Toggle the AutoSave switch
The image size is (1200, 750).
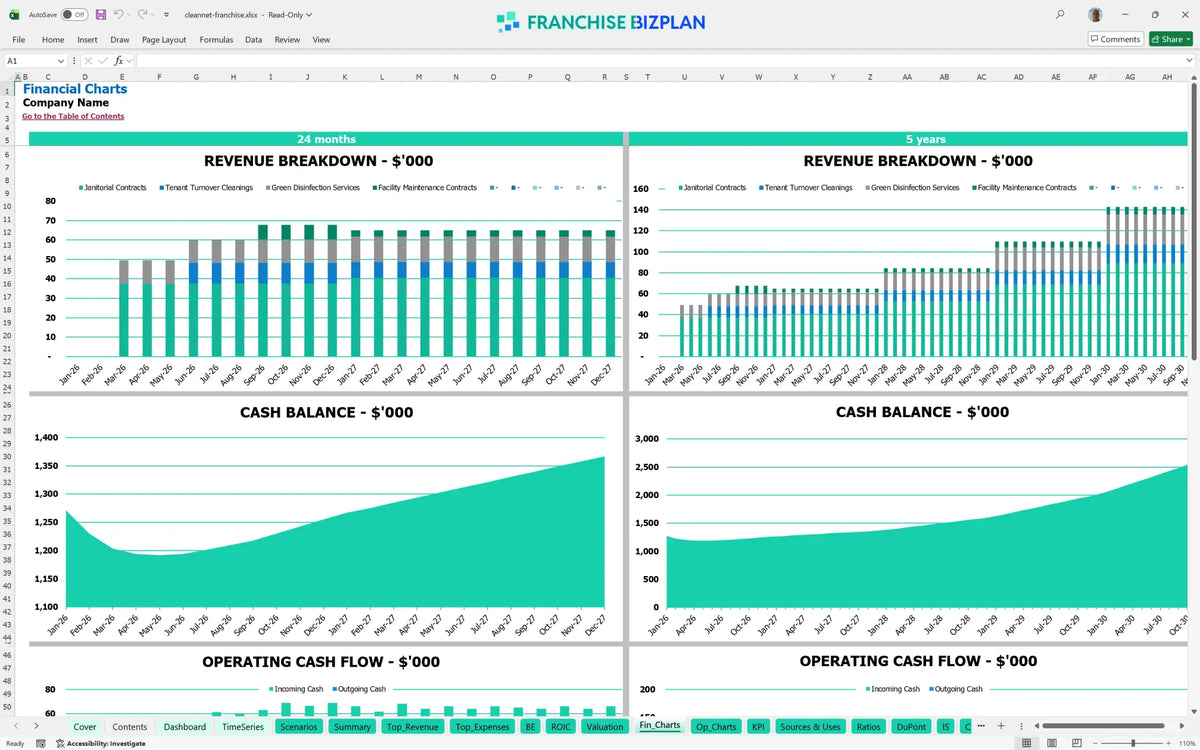point(73,15)
